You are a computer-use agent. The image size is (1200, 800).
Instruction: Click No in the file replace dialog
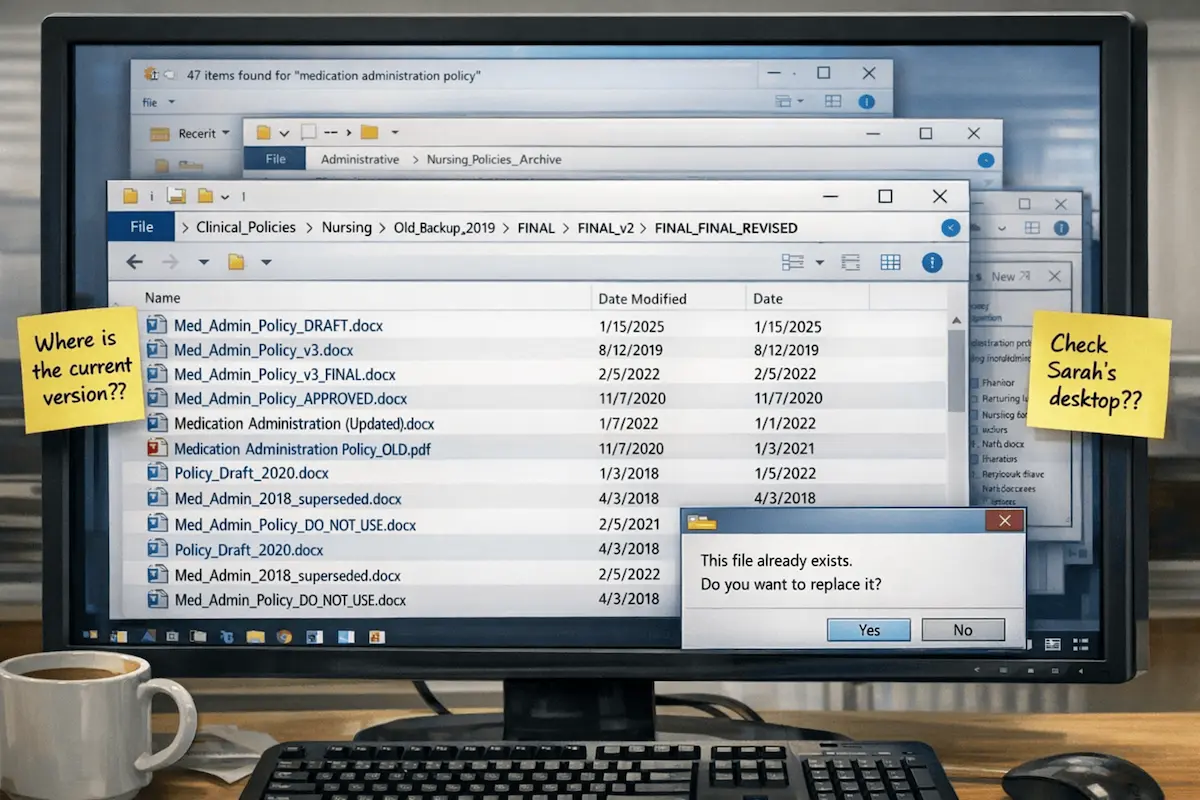click(x=962, y=629)
